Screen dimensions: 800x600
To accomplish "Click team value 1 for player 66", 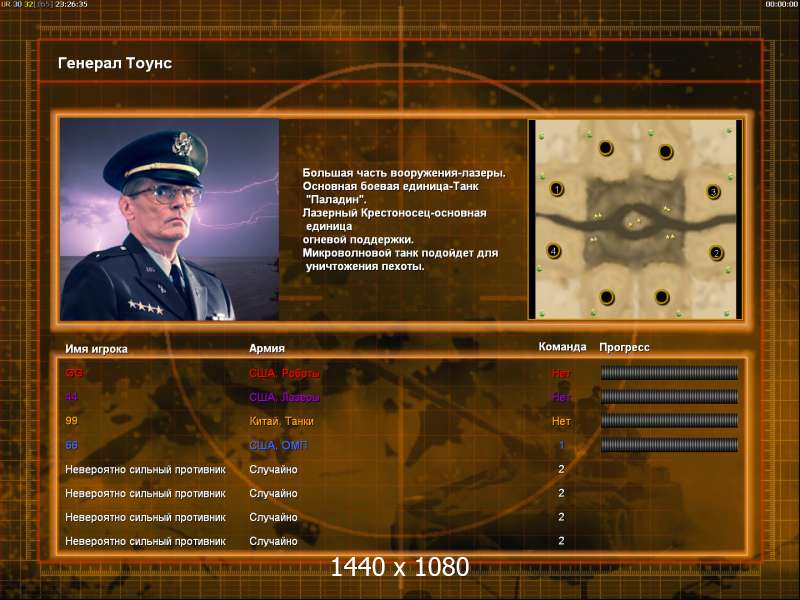I will [561, 445].
